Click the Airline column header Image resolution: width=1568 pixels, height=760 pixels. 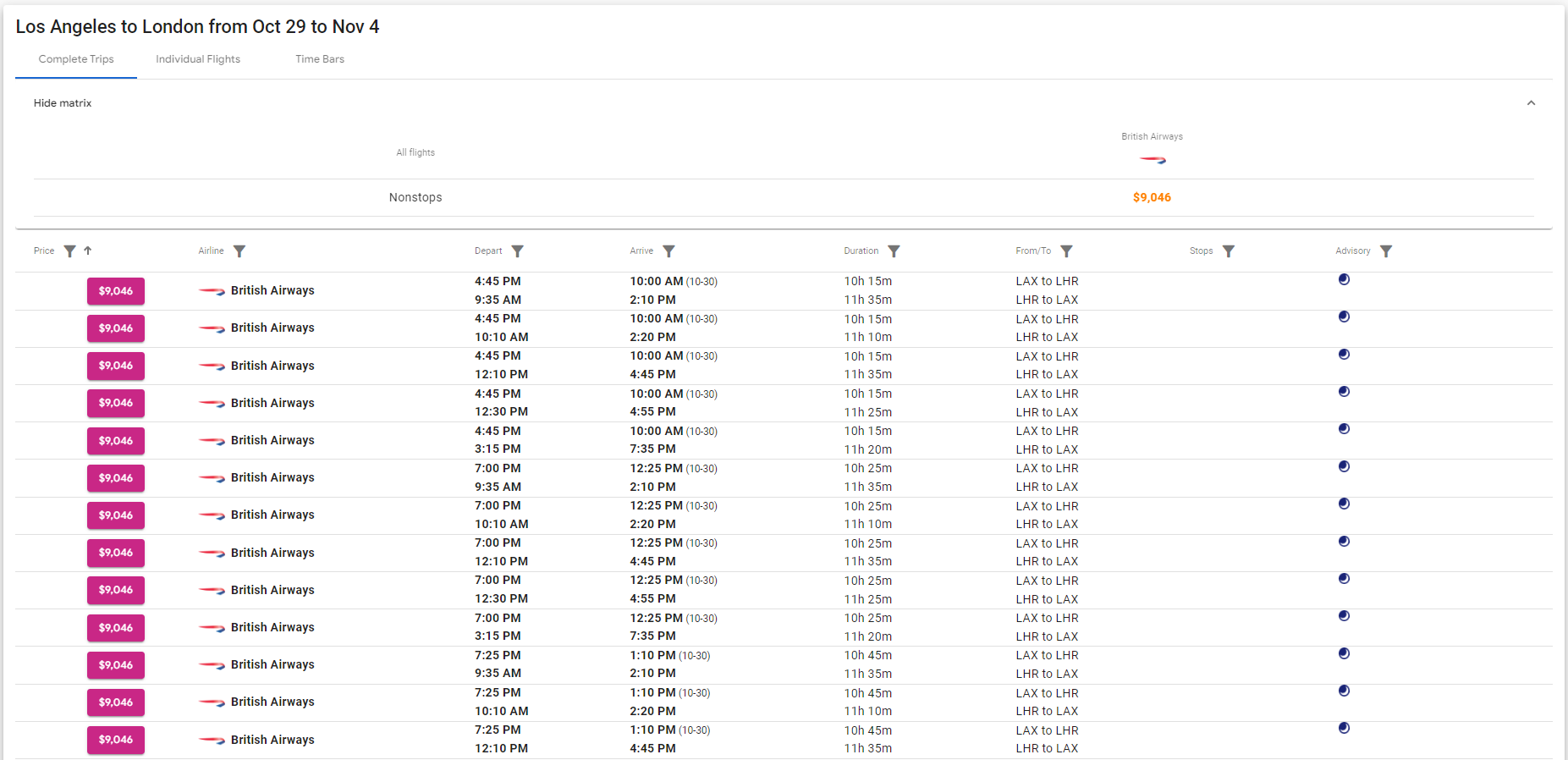[212, 251]
